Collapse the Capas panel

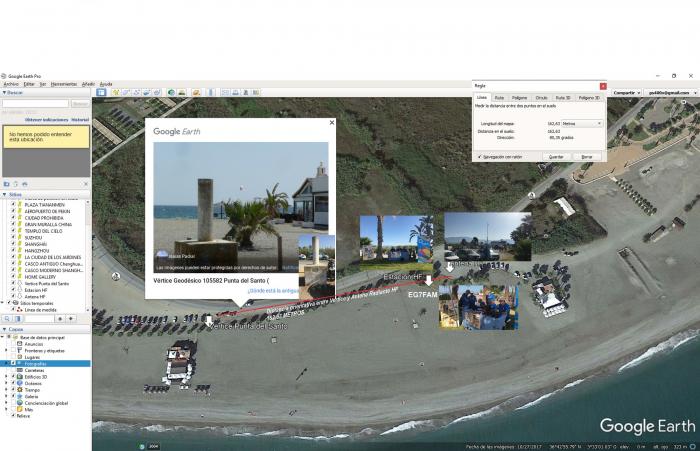click(4, 329)
